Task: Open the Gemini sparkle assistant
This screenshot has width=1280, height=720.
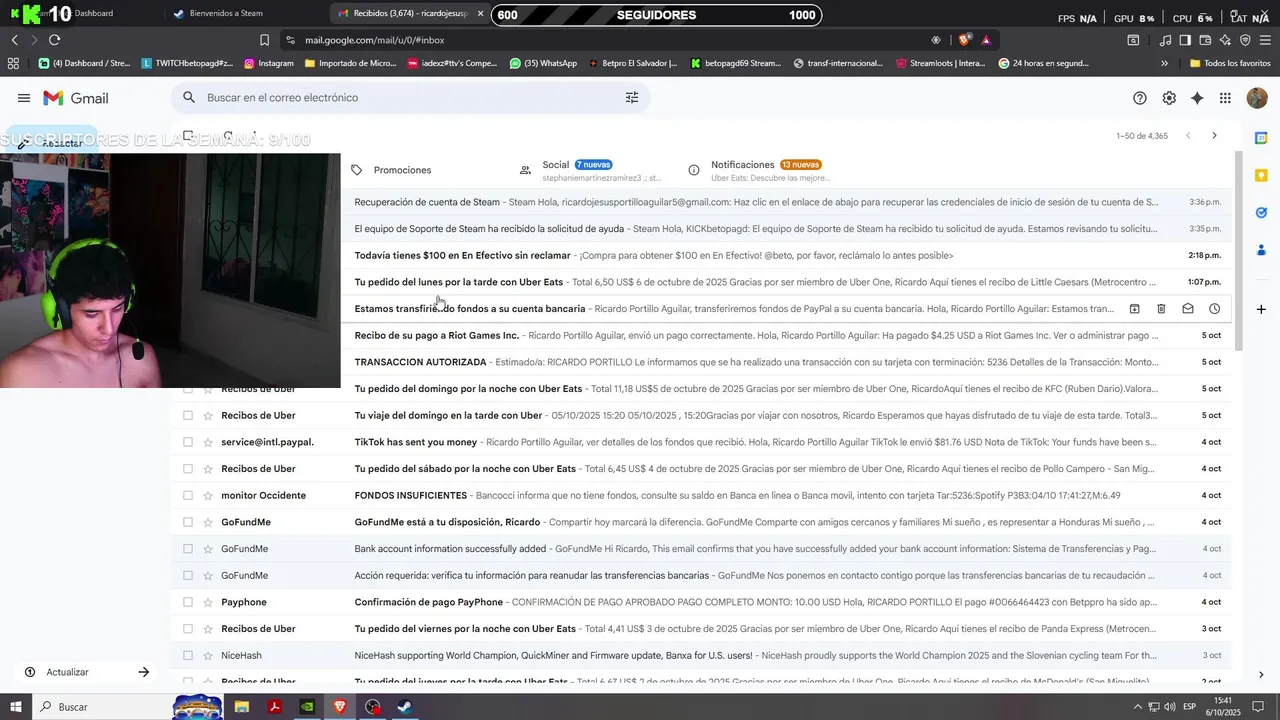Action: pos(1197,98)
